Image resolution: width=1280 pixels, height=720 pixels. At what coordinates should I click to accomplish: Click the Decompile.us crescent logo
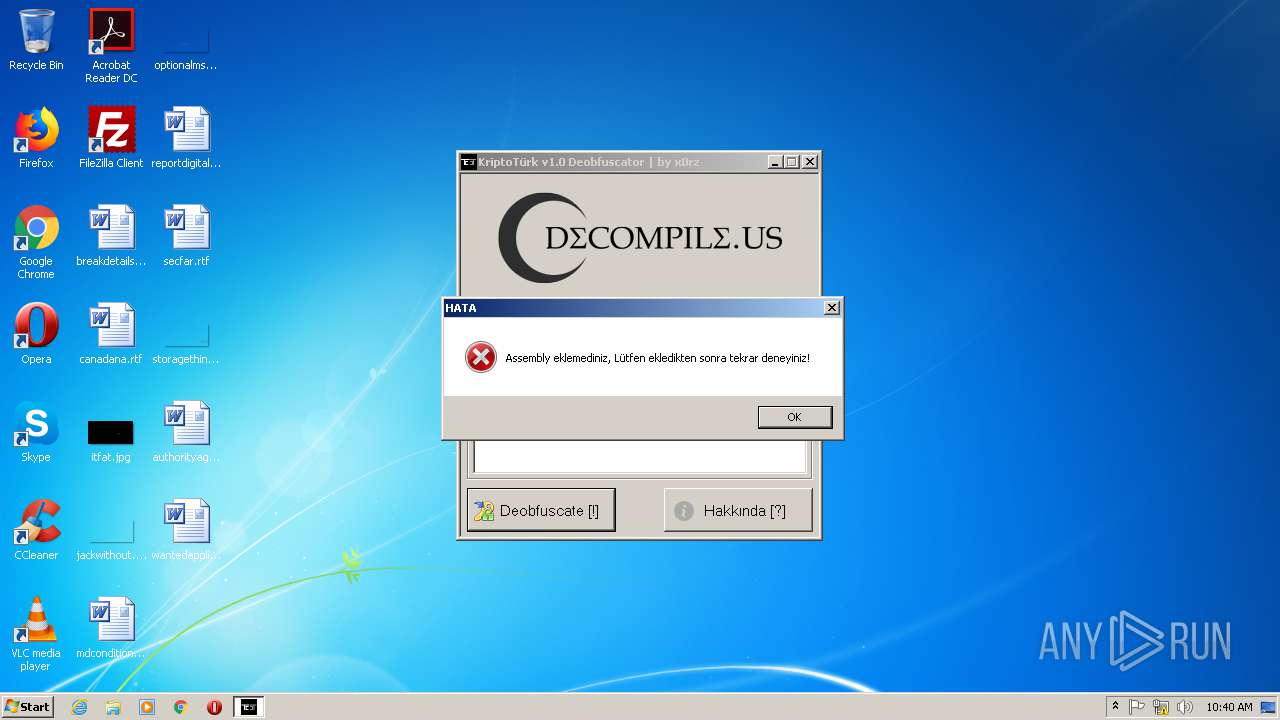tap(640, 237)
